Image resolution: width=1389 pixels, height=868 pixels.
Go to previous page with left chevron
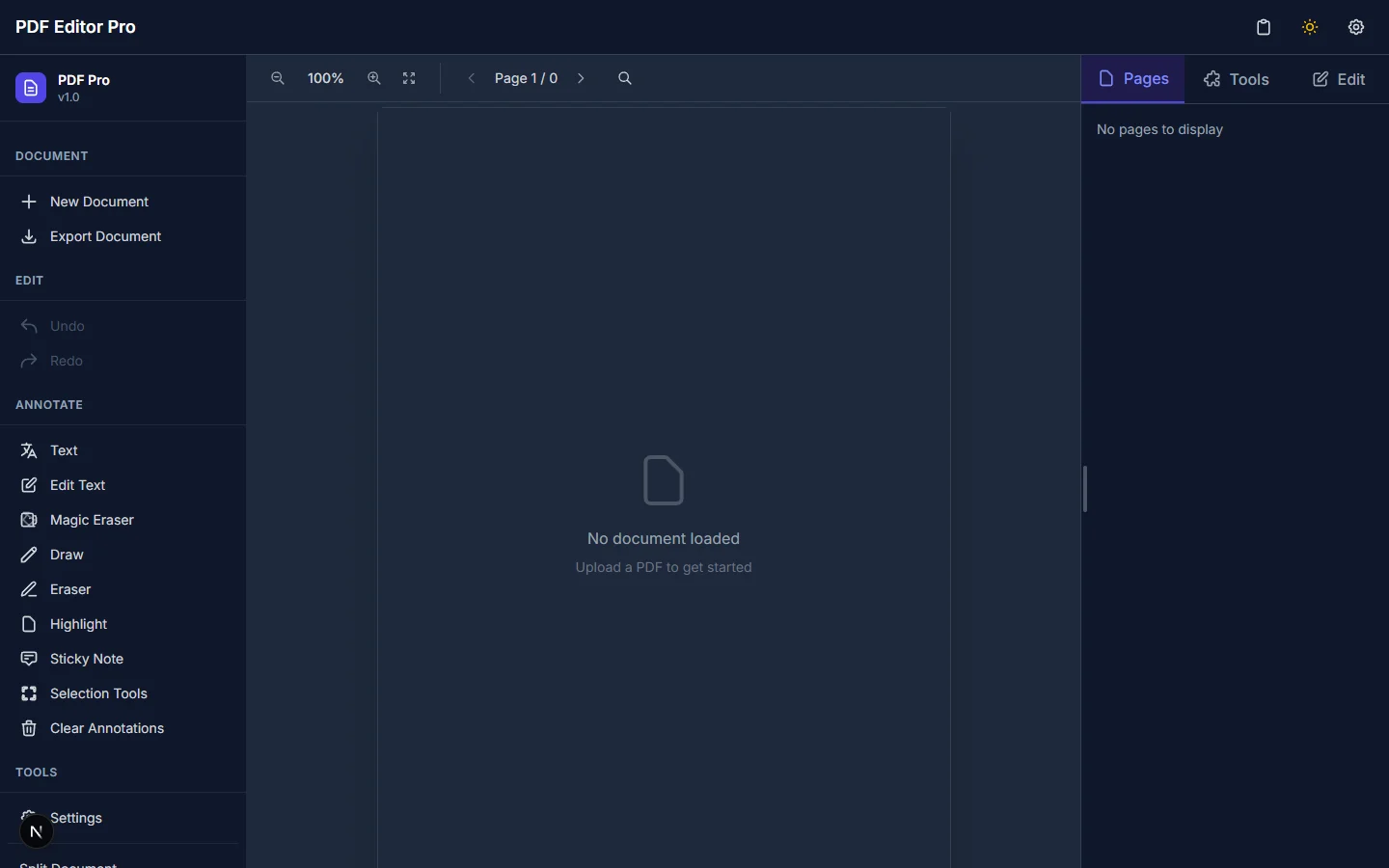pos(472,79)
